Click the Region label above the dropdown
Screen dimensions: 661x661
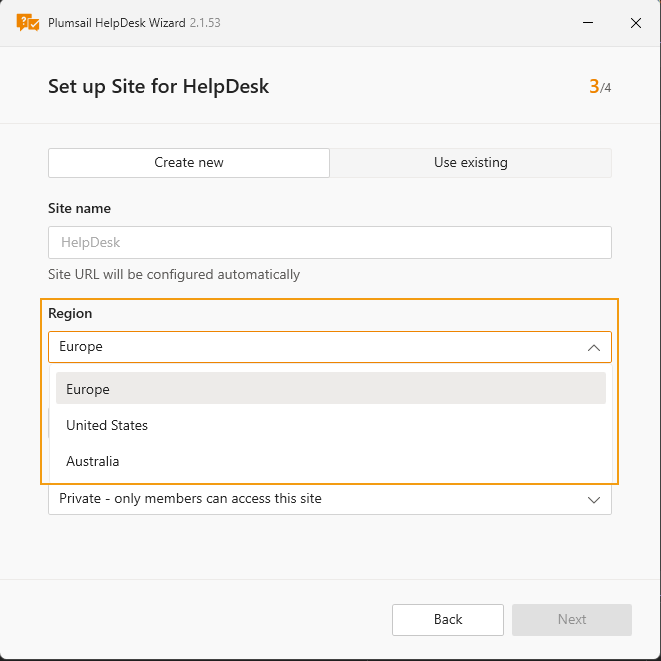coord(70,314)
